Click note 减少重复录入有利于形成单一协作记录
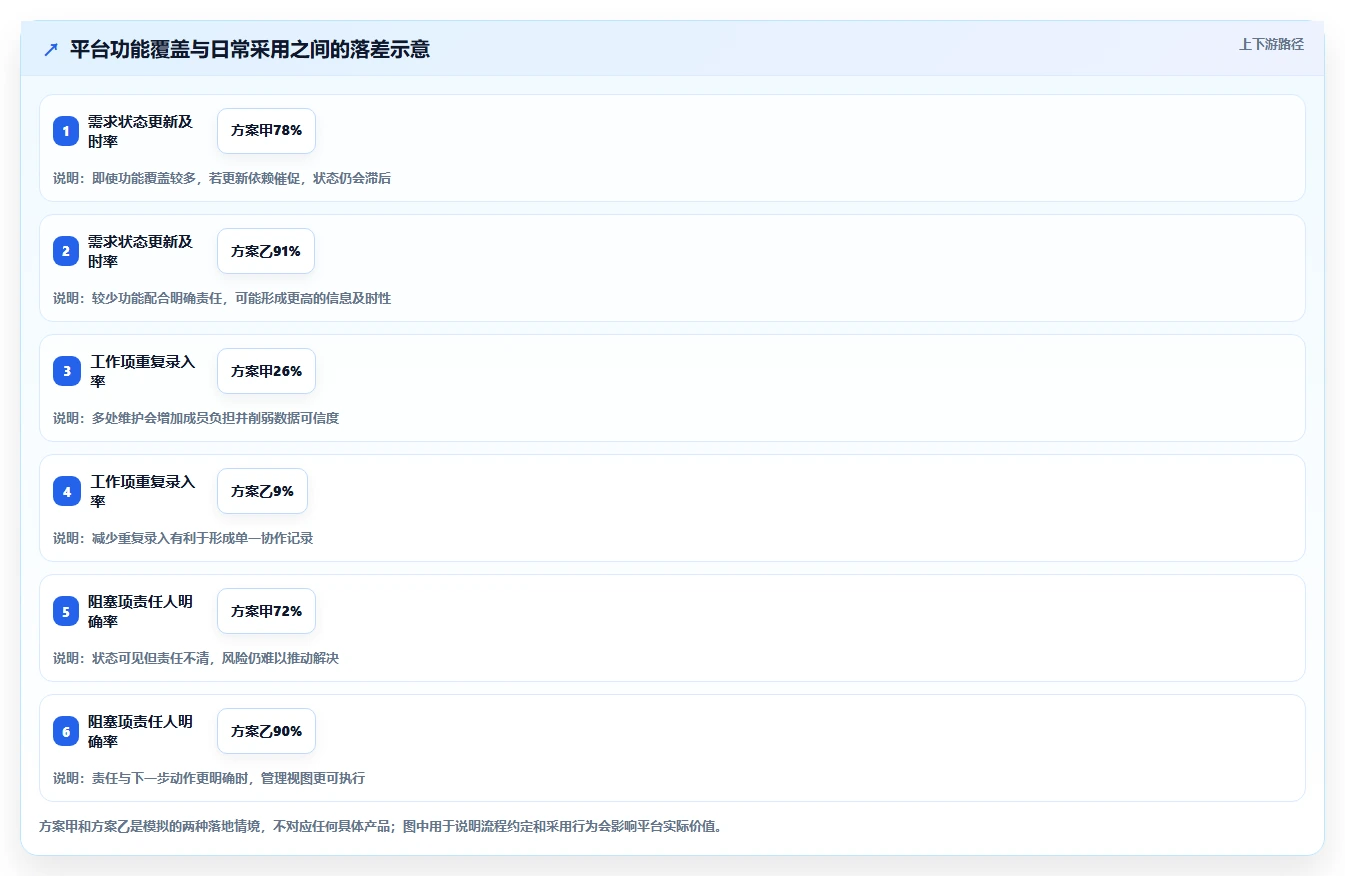 [x=183, y=538]
